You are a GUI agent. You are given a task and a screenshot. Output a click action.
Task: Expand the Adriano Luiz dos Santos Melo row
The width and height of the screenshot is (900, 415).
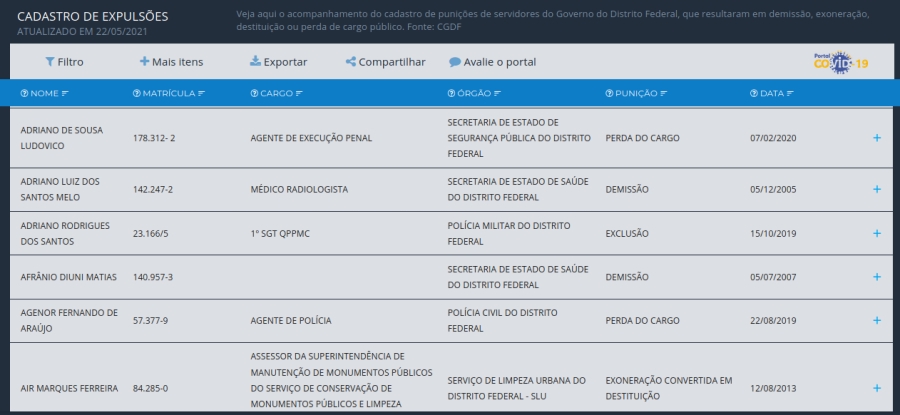tap(877, 189)
